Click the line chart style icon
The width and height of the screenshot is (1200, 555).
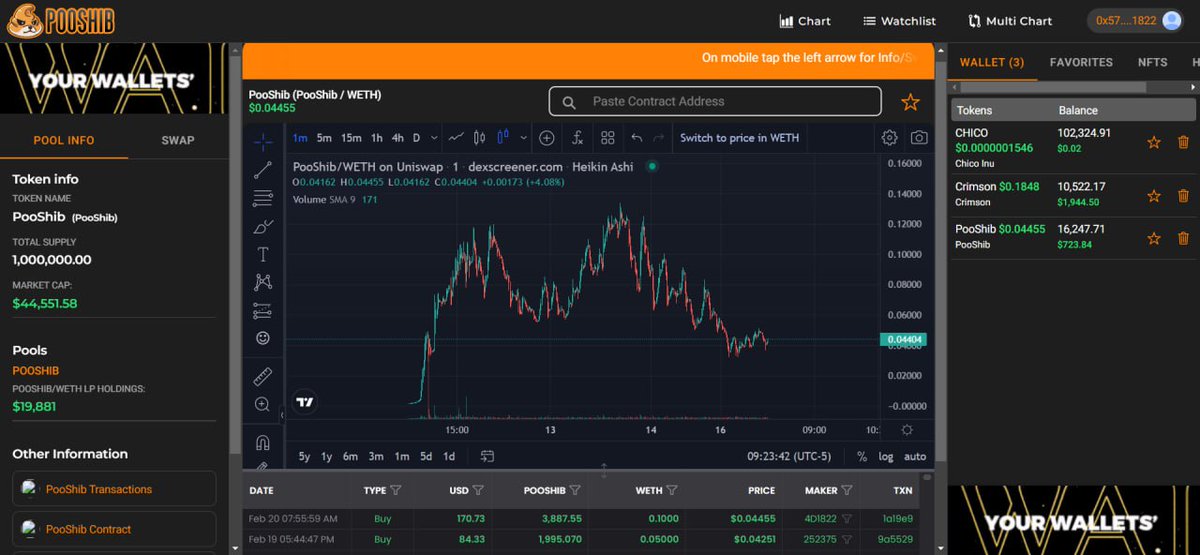coord(456,137)
